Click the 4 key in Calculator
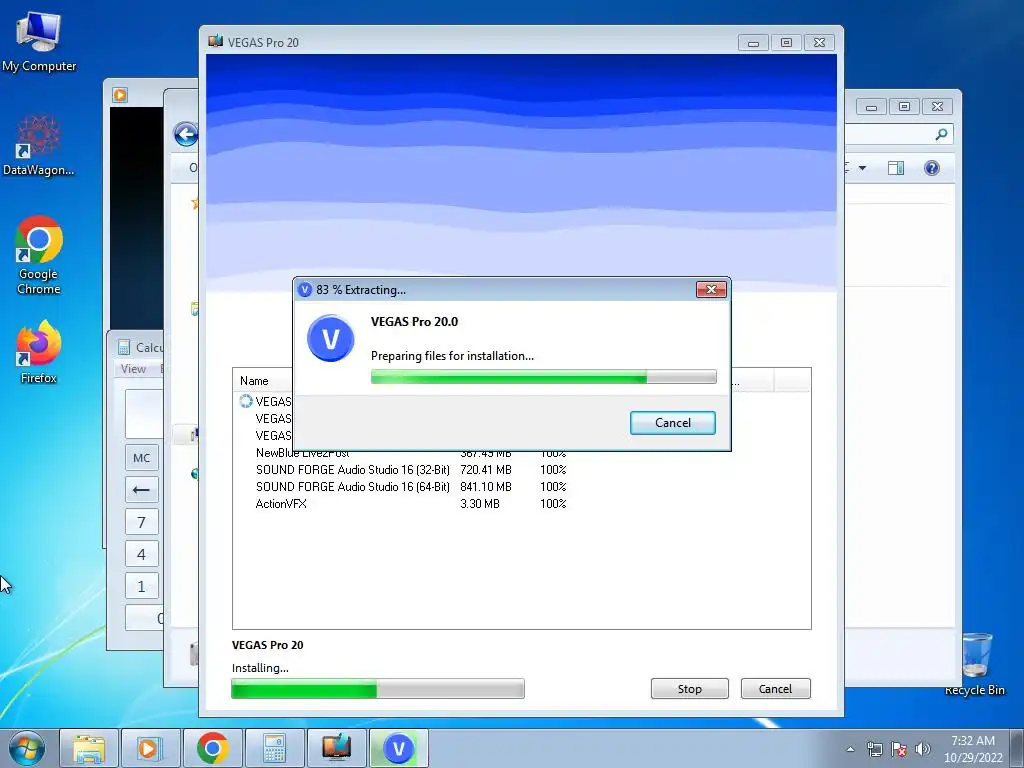Viewport: 1024px width, 768px height. (x=142, y=554)
